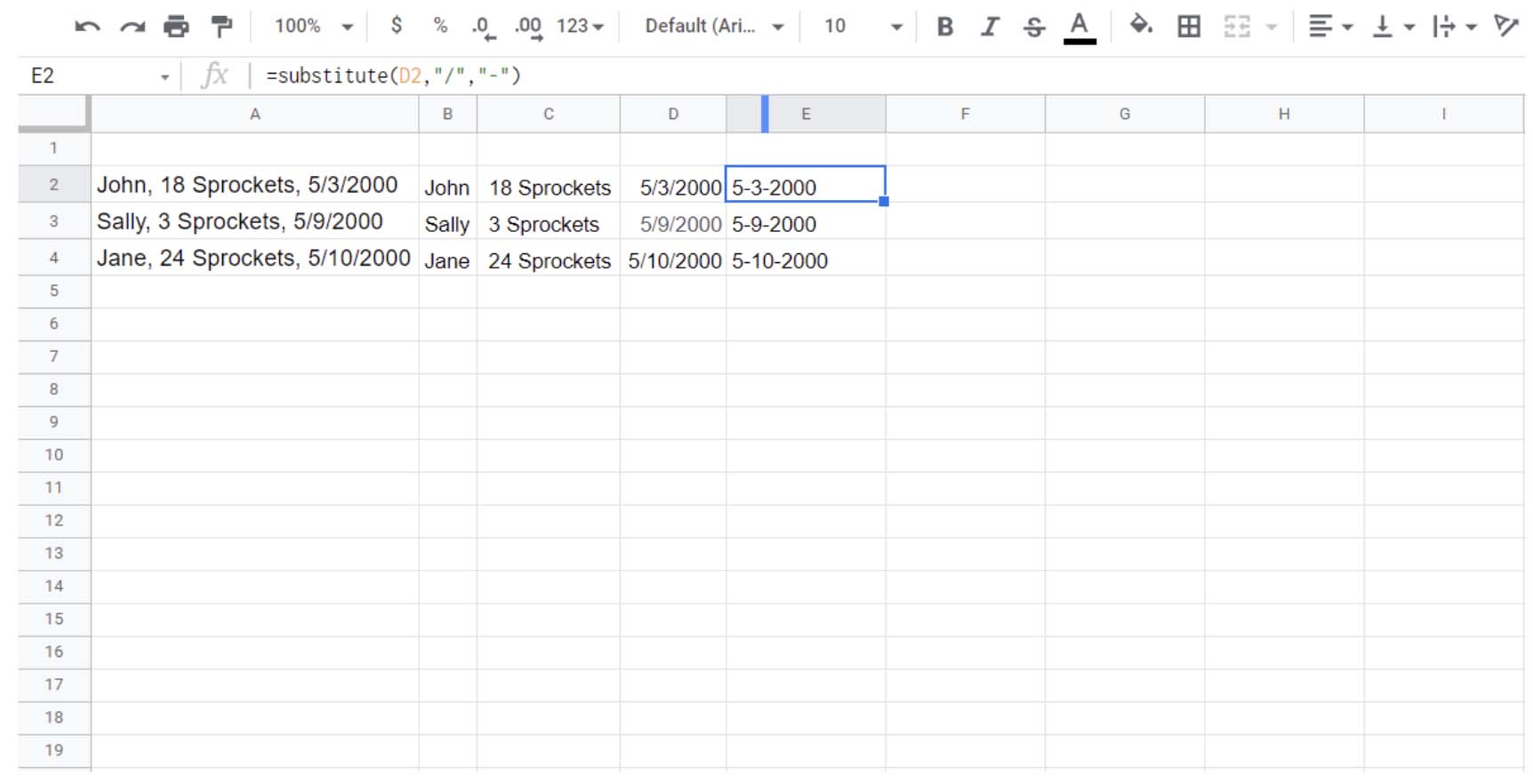Image resolution: width=1533 pixels, height=784 pixels.
Task: Open the Borders menu
Action: click(1189, 27)
